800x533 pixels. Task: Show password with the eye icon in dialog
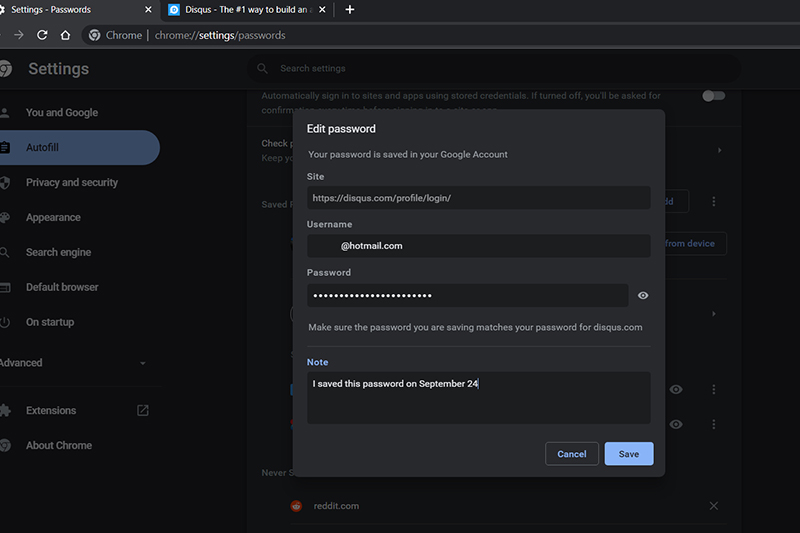(x=643, y=295)
